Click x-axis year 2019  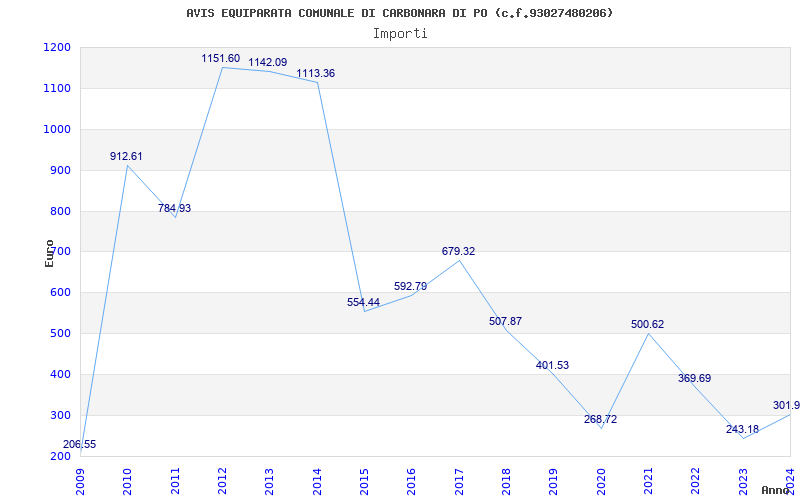pyautogui.click(x=554, y=482)
